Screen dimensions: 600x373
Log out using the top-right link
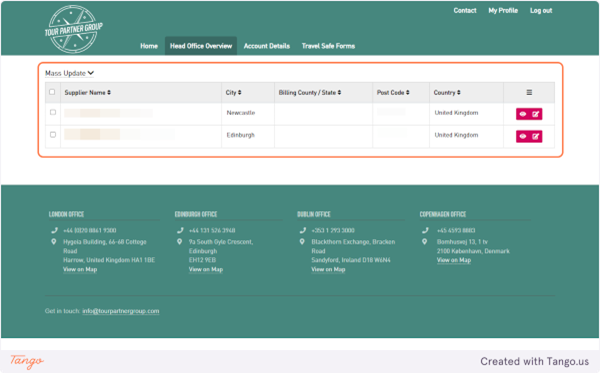coord(541,11)
